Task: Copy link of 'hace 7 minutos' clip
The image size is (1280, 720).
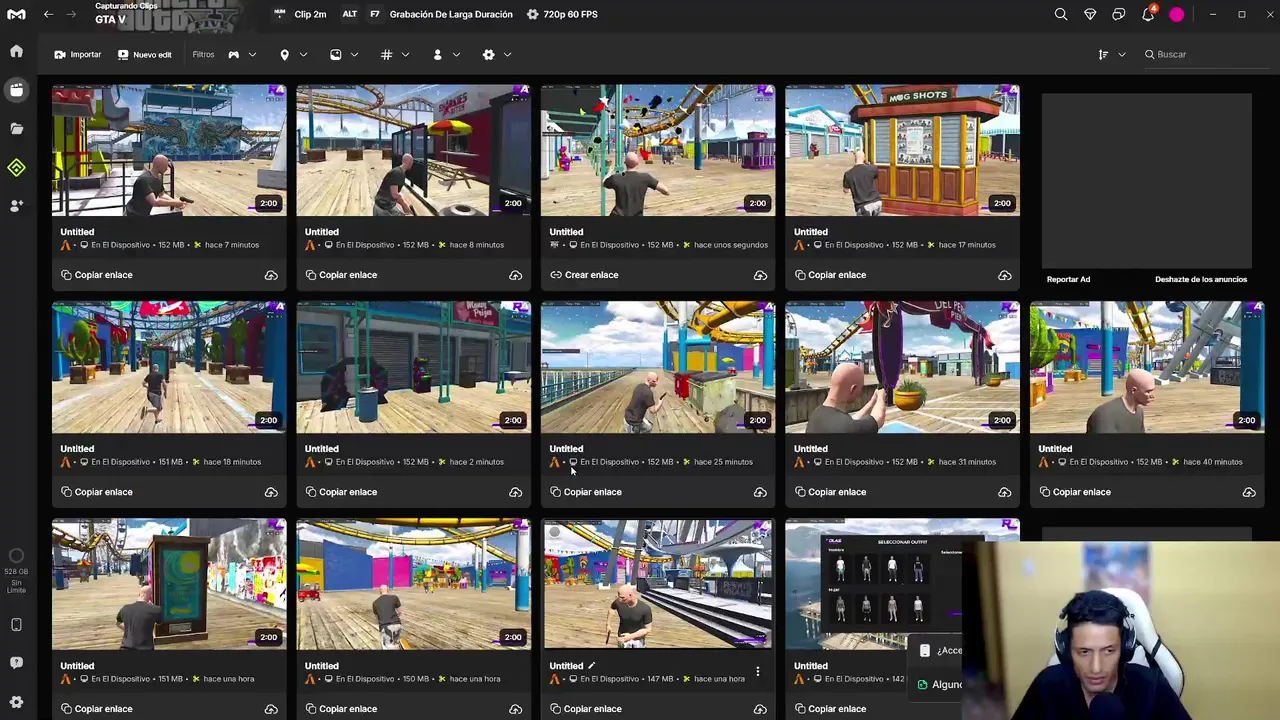Action: click(96, 275)
